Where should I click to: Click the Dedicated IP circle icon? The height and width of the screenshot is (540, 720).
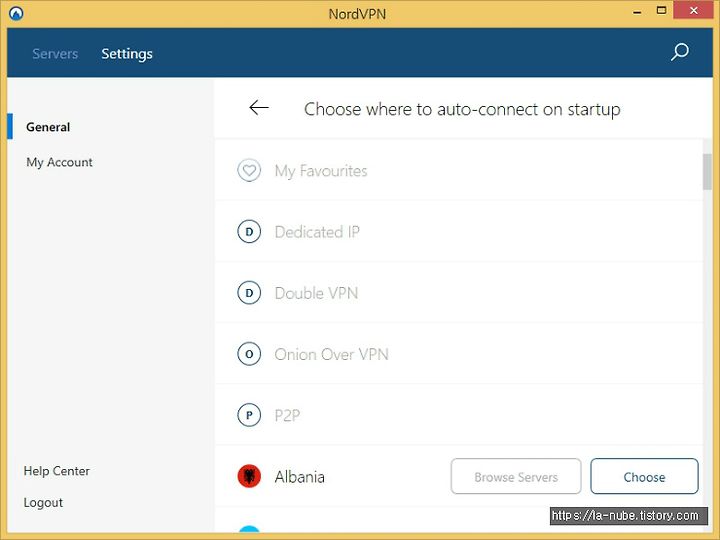[x=249, y=231]
